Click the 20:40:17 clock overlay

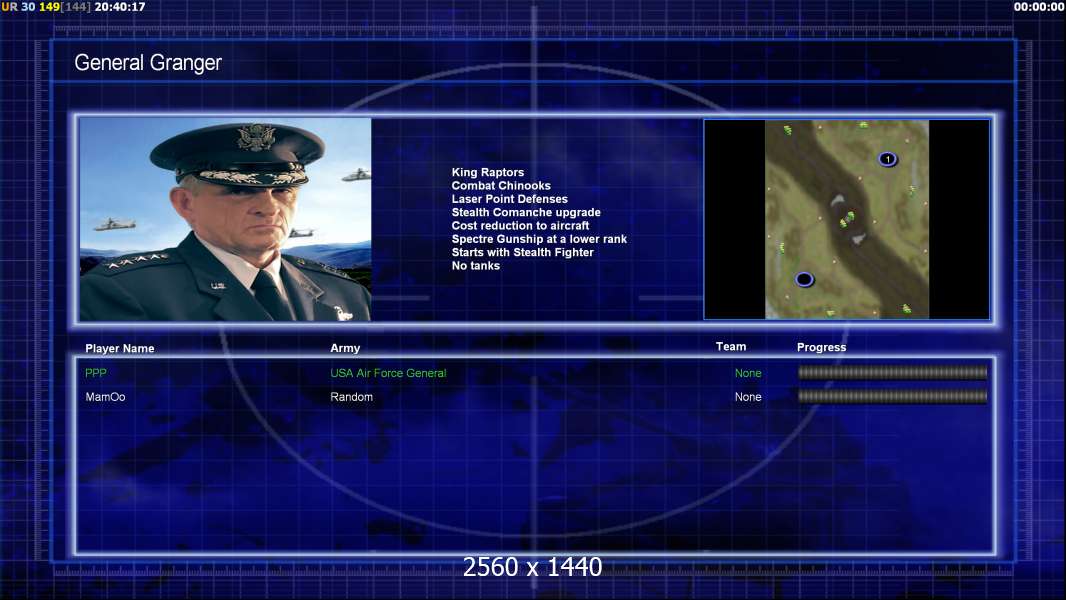[120, 7]
